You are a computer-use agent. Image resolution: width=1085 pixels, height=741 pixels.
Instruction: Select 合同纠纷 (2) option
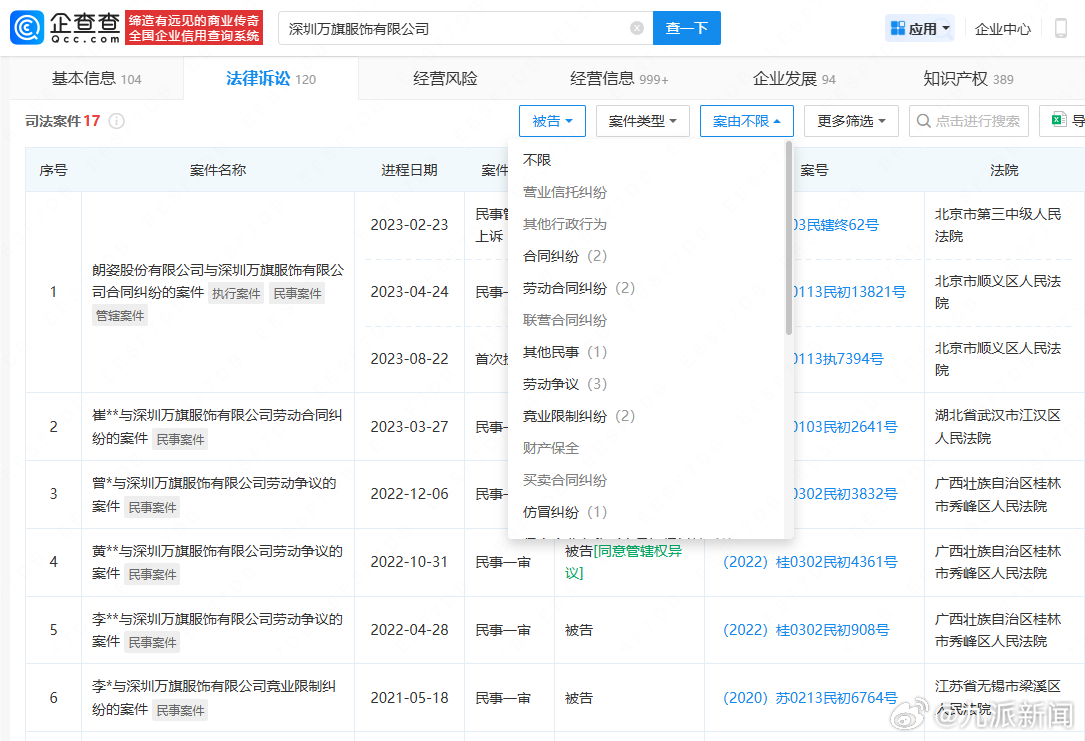[x=565, y=256]
